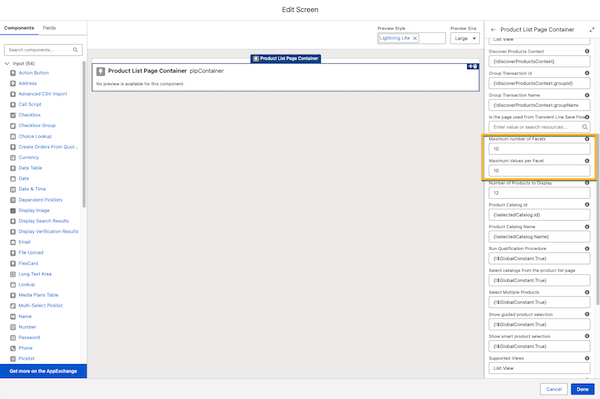Click the Checkbox component icon
This screenshot has height=399, width=600.
[13, 115]
